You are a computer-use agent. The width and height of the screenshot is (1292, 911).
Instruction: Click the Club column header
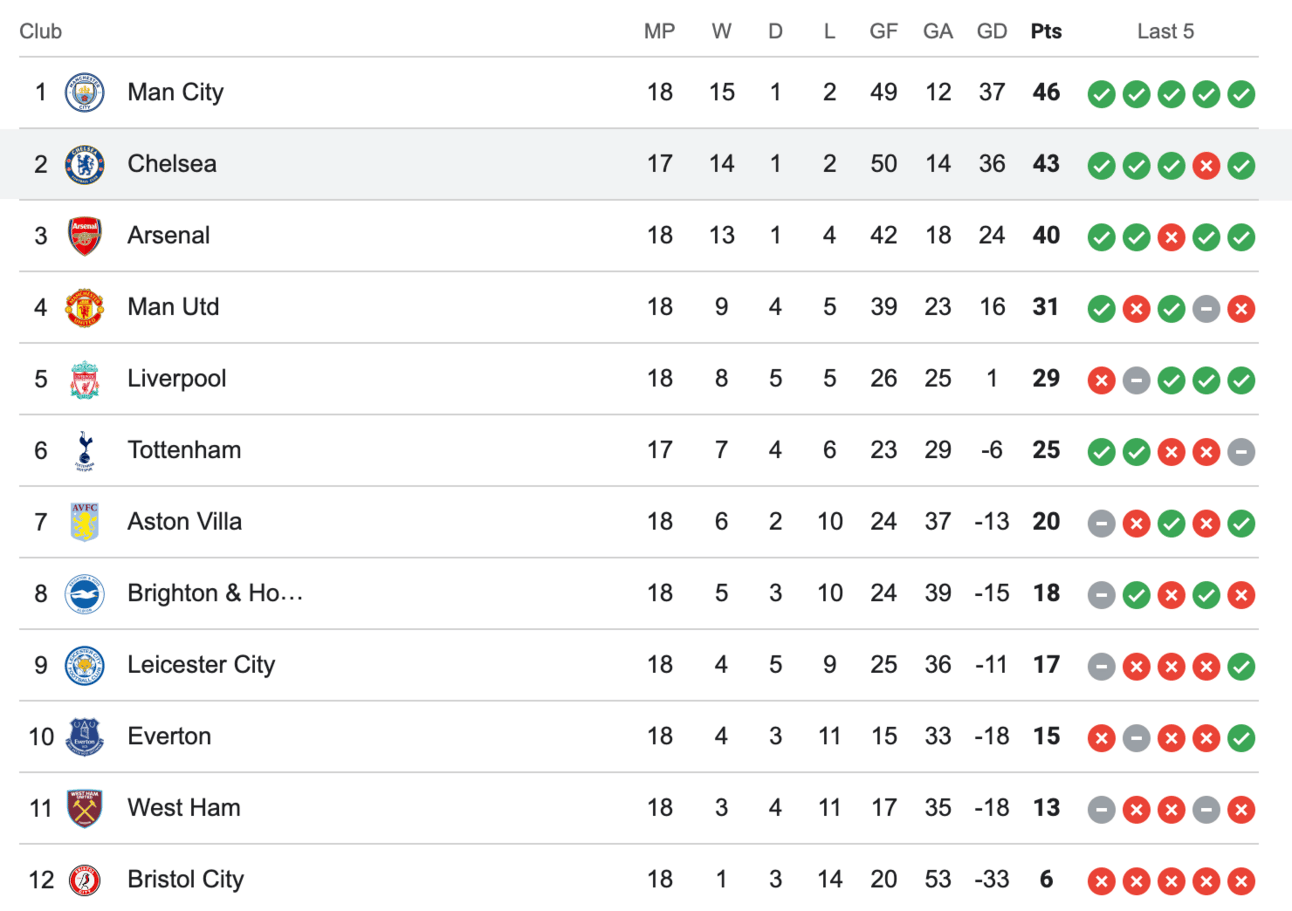pos(41,31)
